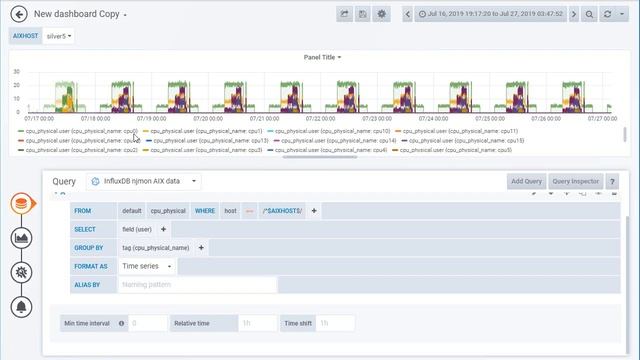The height and width of the screenshot is (360, 640).
Task: Open the General settings tab gear icon
Action: (21, 272)
